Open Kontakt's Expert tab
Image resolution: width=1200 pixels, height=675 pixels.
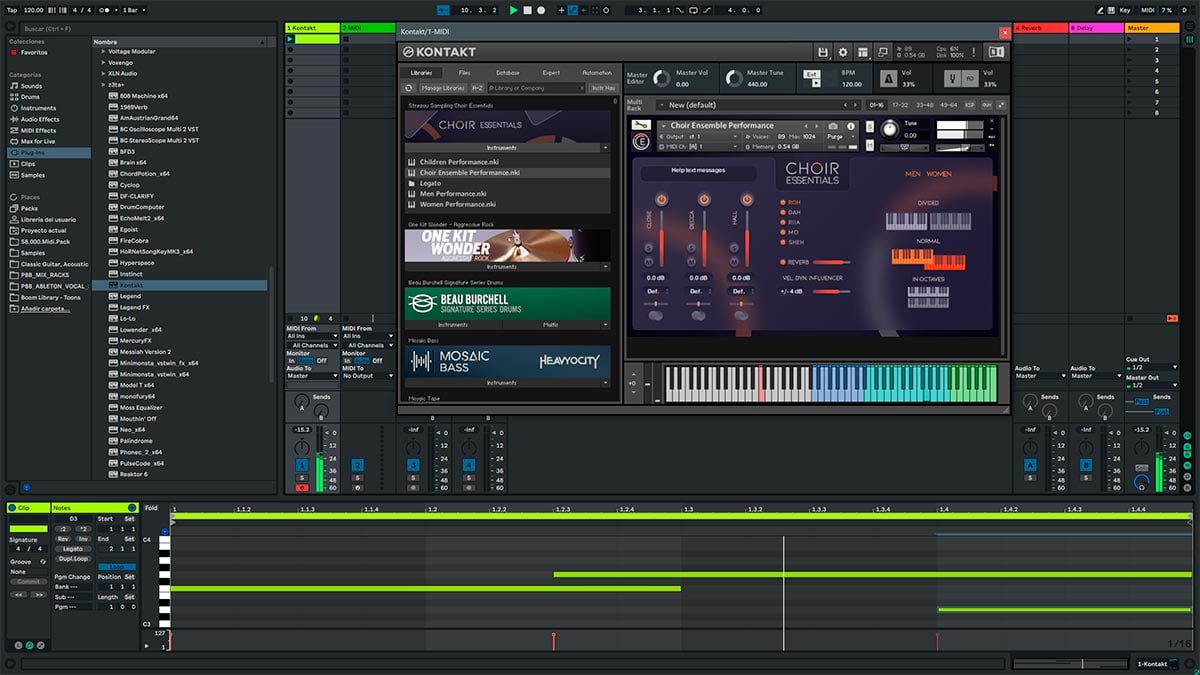tap(551, 73)
